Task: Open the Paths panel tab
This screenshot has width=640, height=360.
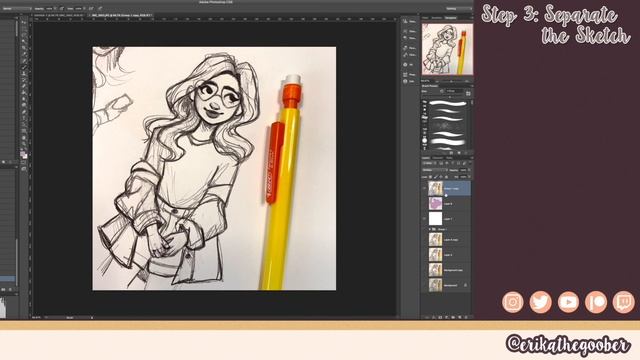Action: [x=449, y=158]
